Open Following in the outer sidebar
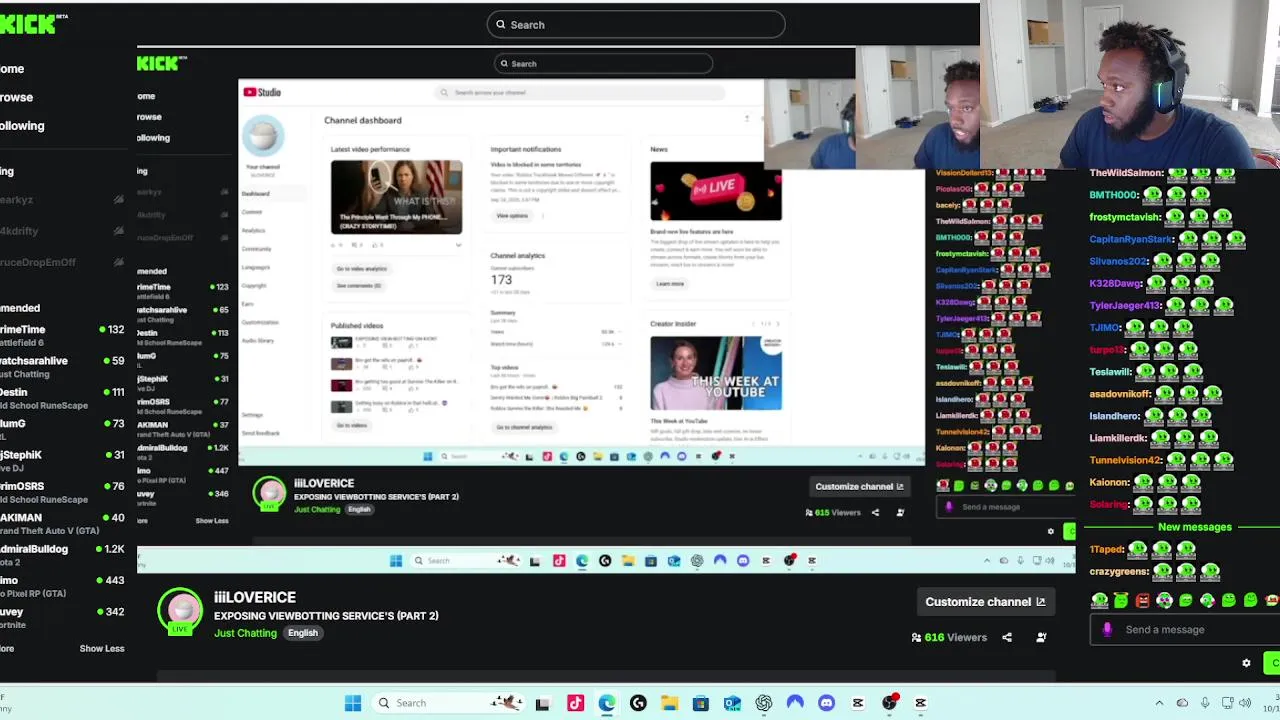The width and height of the screenshot is (1280, 720). tap(22, 126)
